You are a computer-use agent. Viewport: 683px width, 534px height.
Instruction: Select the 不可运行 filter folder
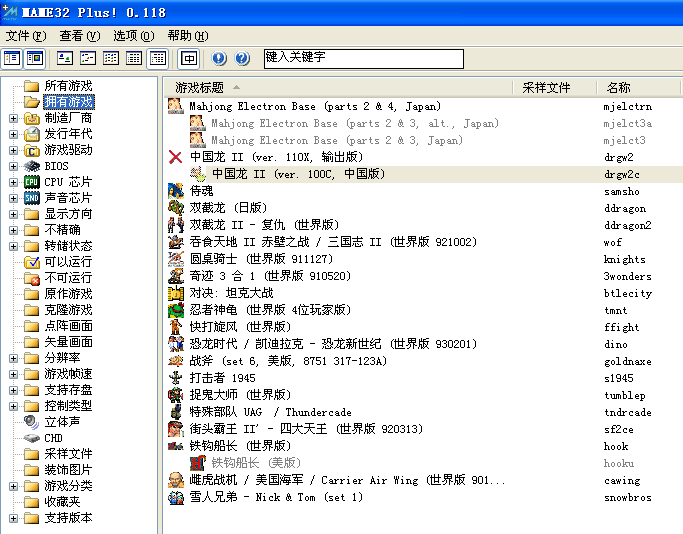68,278
